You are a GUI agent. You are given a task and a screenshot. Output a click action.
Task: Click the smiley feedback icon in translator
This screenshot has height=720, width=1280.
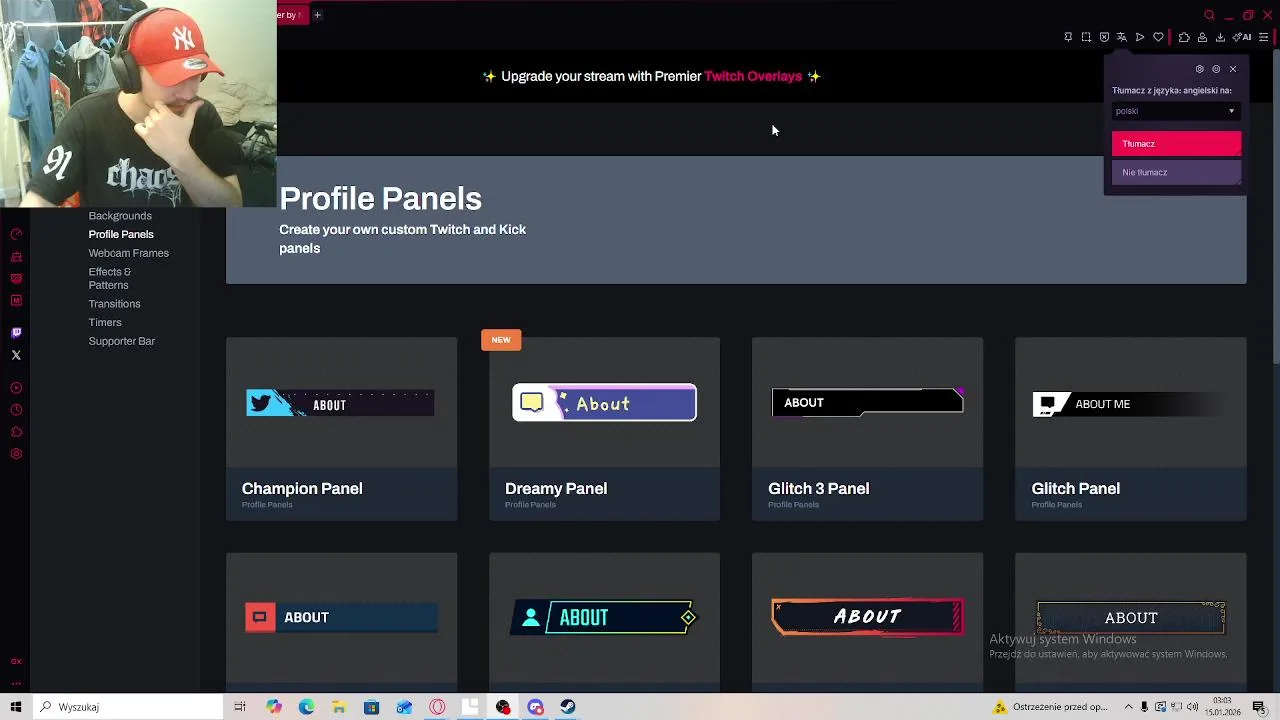[x=1216, y=69]
